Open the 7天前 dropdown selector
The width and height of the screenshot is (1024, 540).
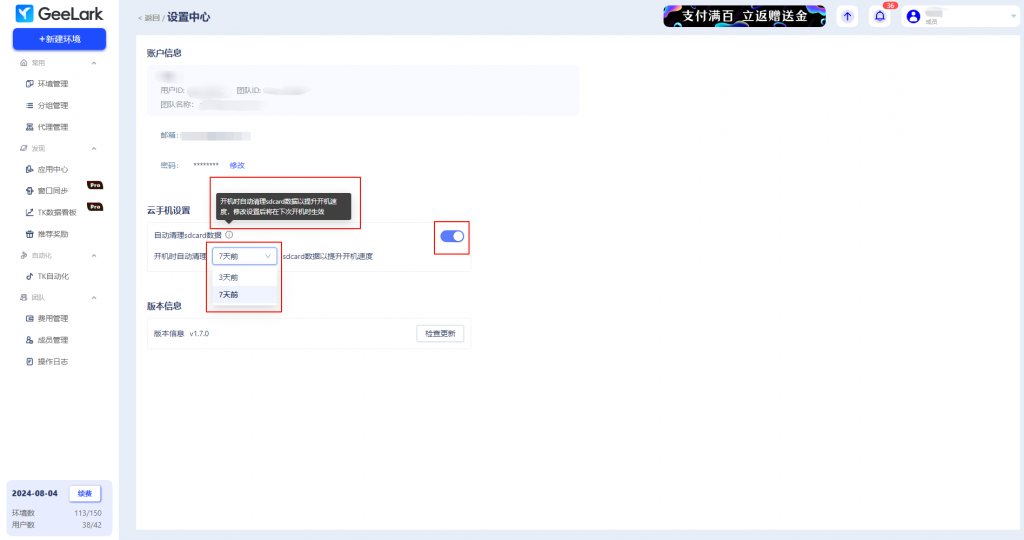(244, 256)
